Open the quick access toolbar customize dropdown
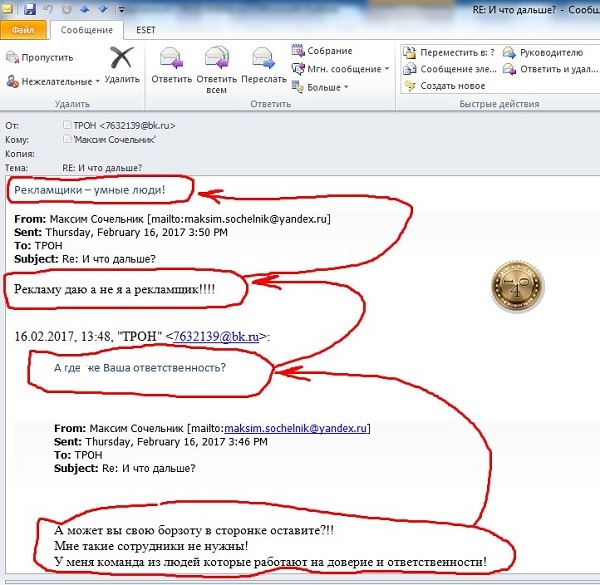 (121, 9)
